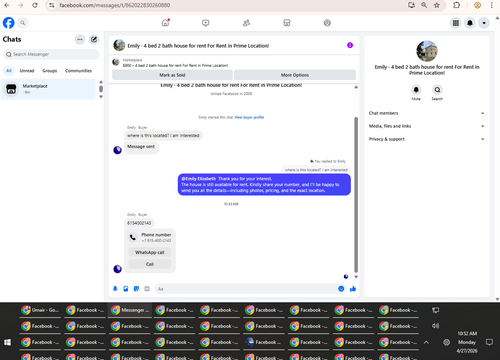Attach a file with the photo icon

coord(126,289)
